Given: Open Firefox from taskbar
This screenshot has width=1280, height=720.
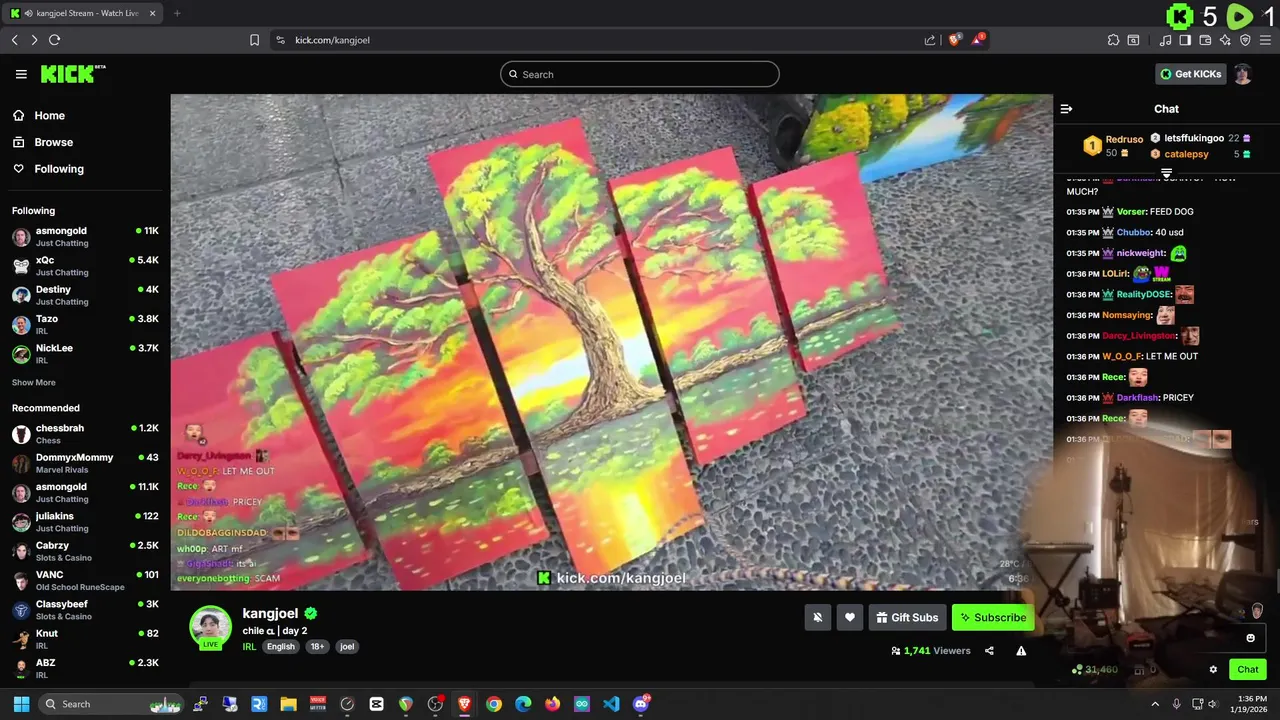Looking at the screenshot, I should pos(552,704).
